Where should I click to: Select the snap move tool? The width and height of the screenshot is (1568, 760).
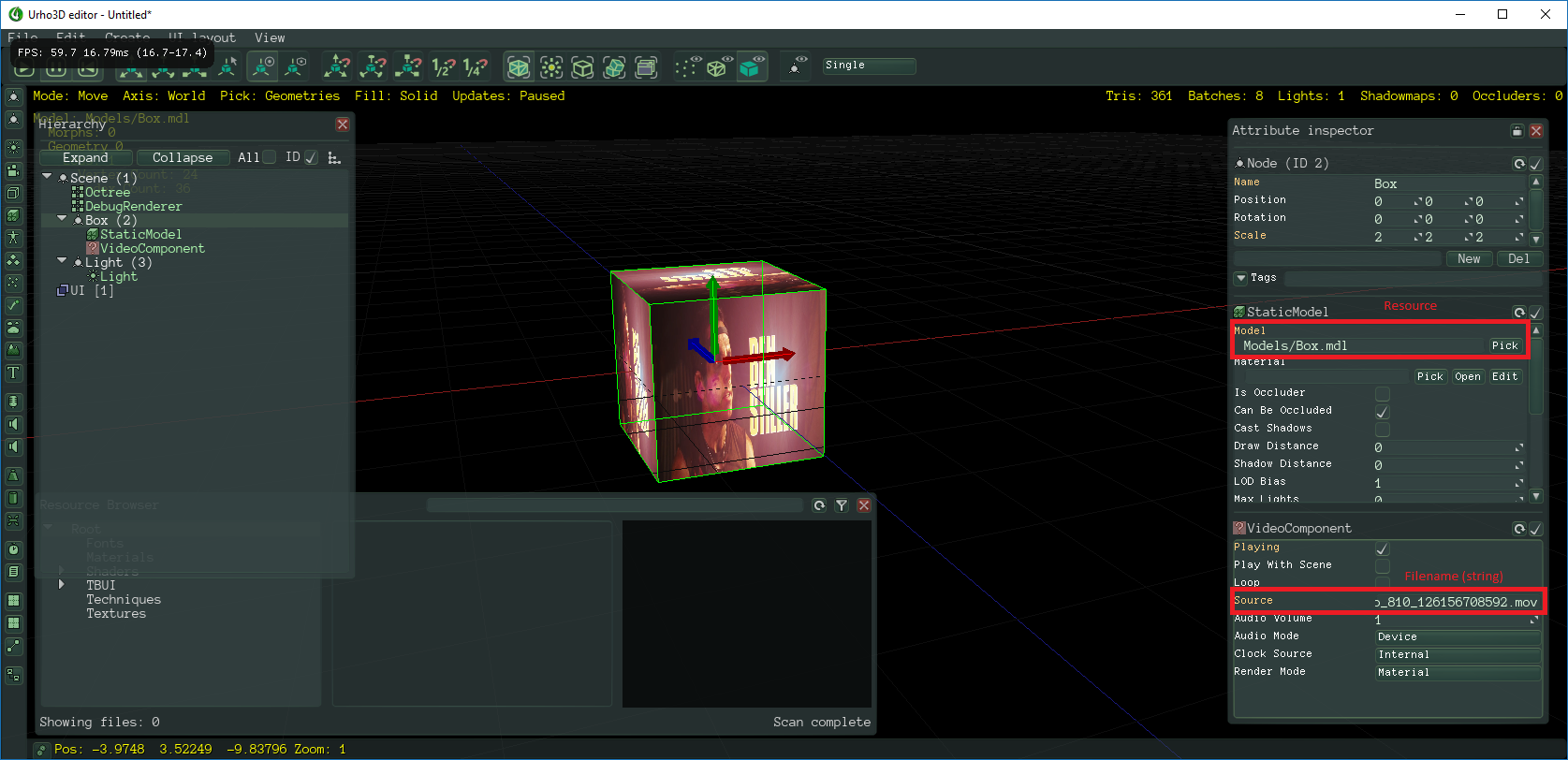click(x=336, y=66)
